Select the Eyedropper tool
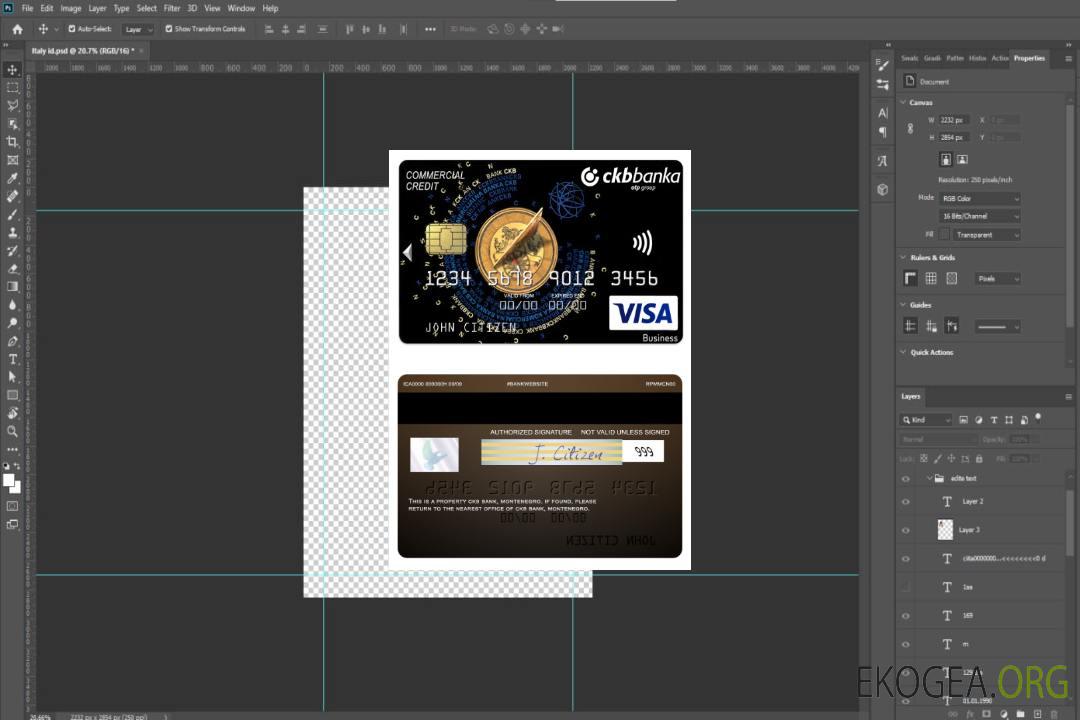This screenshot has width=1080, height=720. (12, 178)
